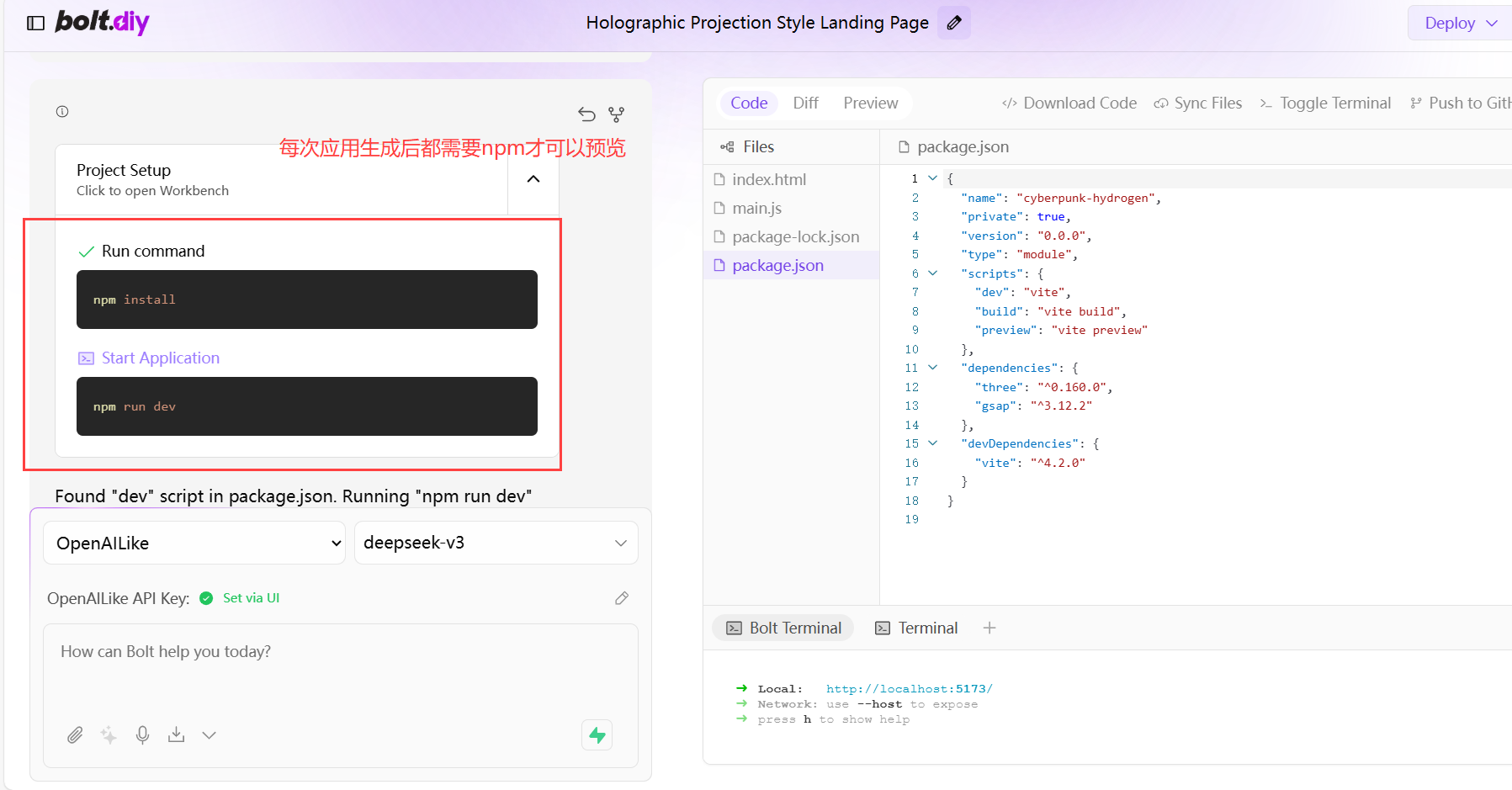
Task: Attach a file with the paperclip icon
Action: [75, 735]
